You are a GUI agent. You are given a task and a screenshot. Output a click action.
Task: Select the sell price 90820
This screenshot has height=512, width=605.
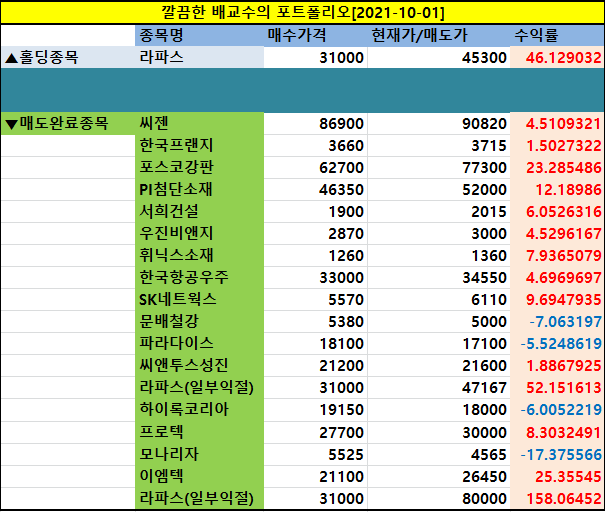[x=439, y=123]
